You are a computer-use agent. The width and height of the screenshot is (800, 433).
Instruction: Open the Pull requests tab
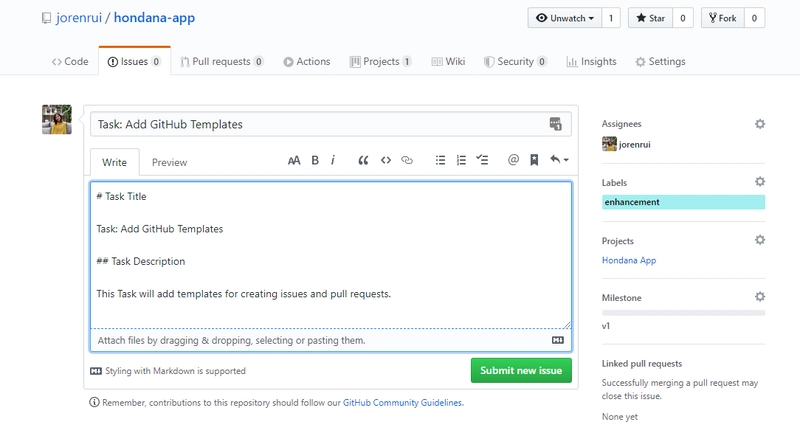click(223, 61)
